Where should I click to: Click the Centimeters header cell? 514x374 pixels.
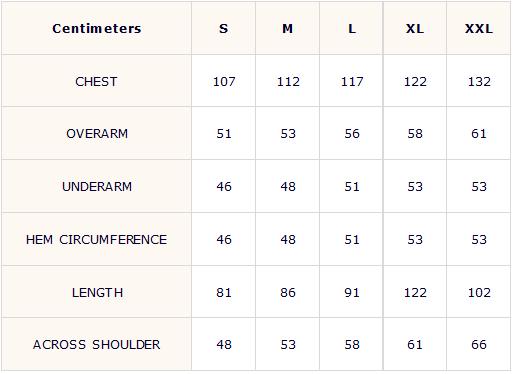click(97, 28)
